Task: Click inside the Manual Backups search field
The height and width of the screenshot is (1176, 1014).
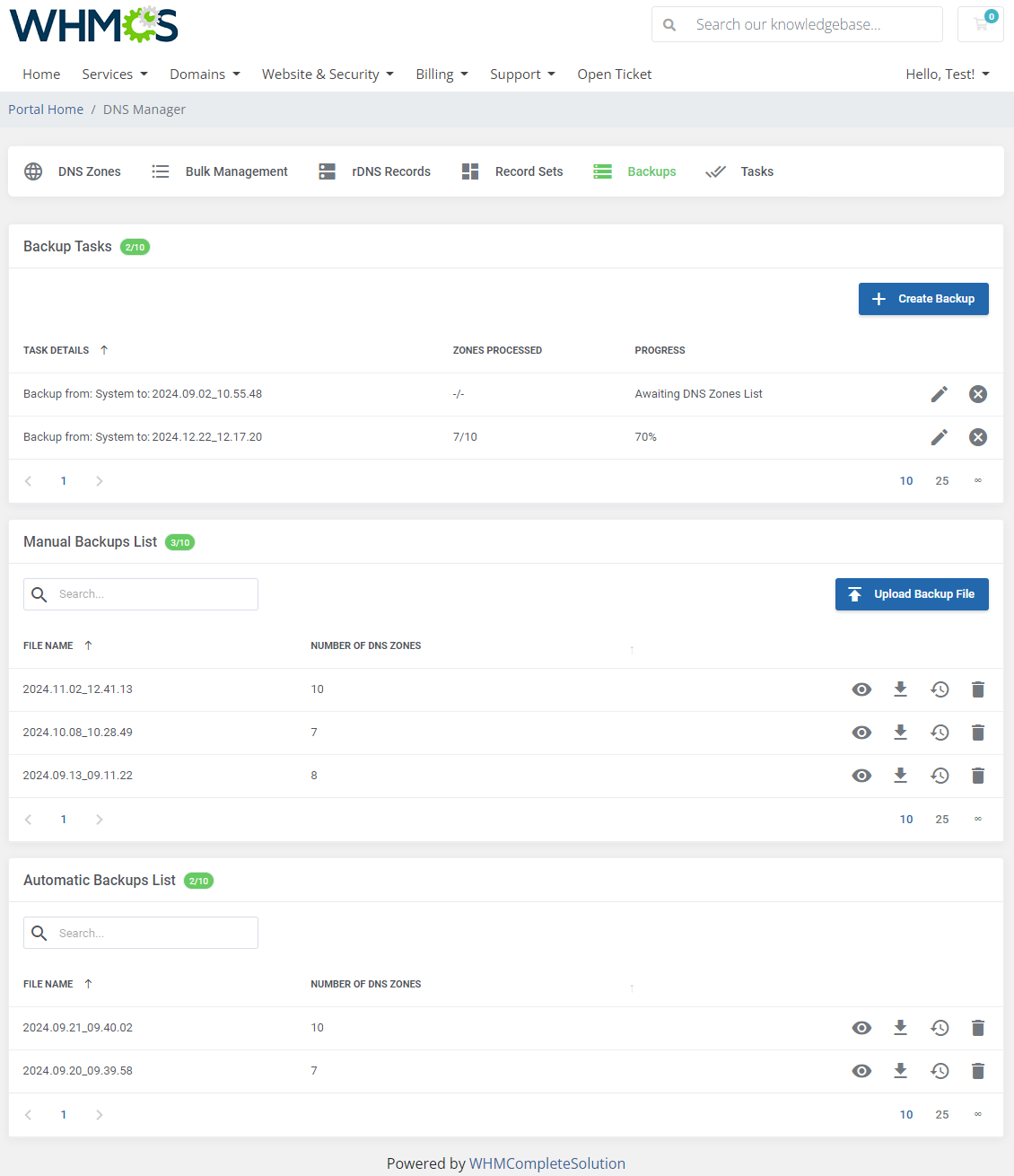Action: pyautogui.click(x=141, y=593)
